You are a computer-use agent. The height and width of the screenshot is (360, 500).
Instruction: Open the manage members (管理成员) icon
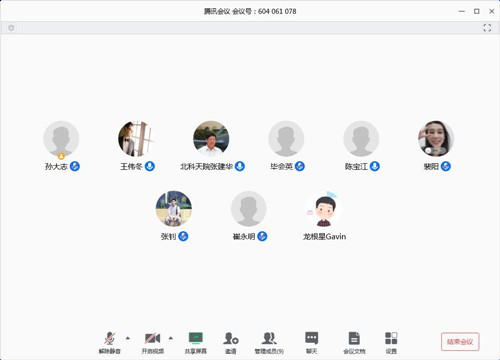click(269, 338)
